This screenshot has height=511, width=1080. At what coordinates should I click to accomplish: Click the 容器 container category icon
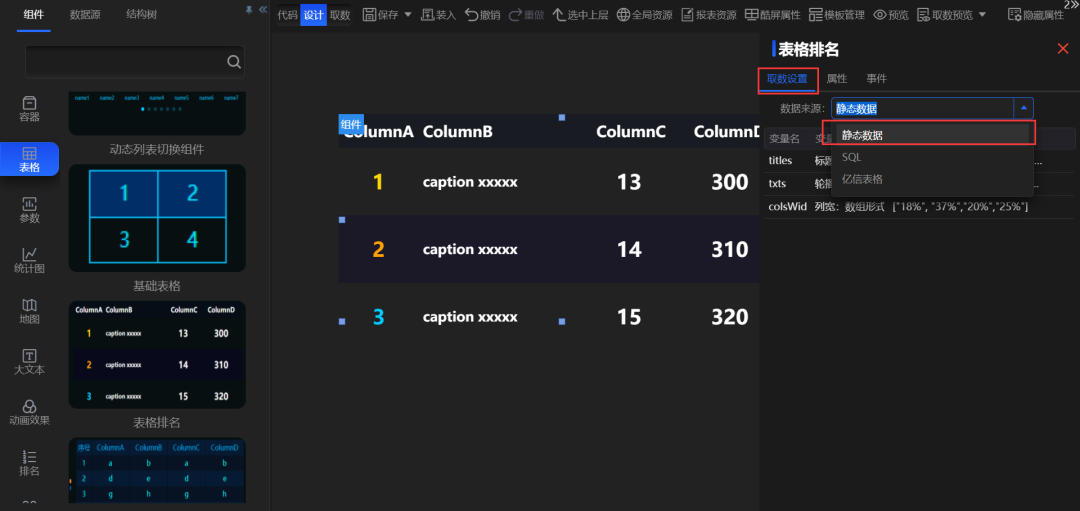point(30,103)
